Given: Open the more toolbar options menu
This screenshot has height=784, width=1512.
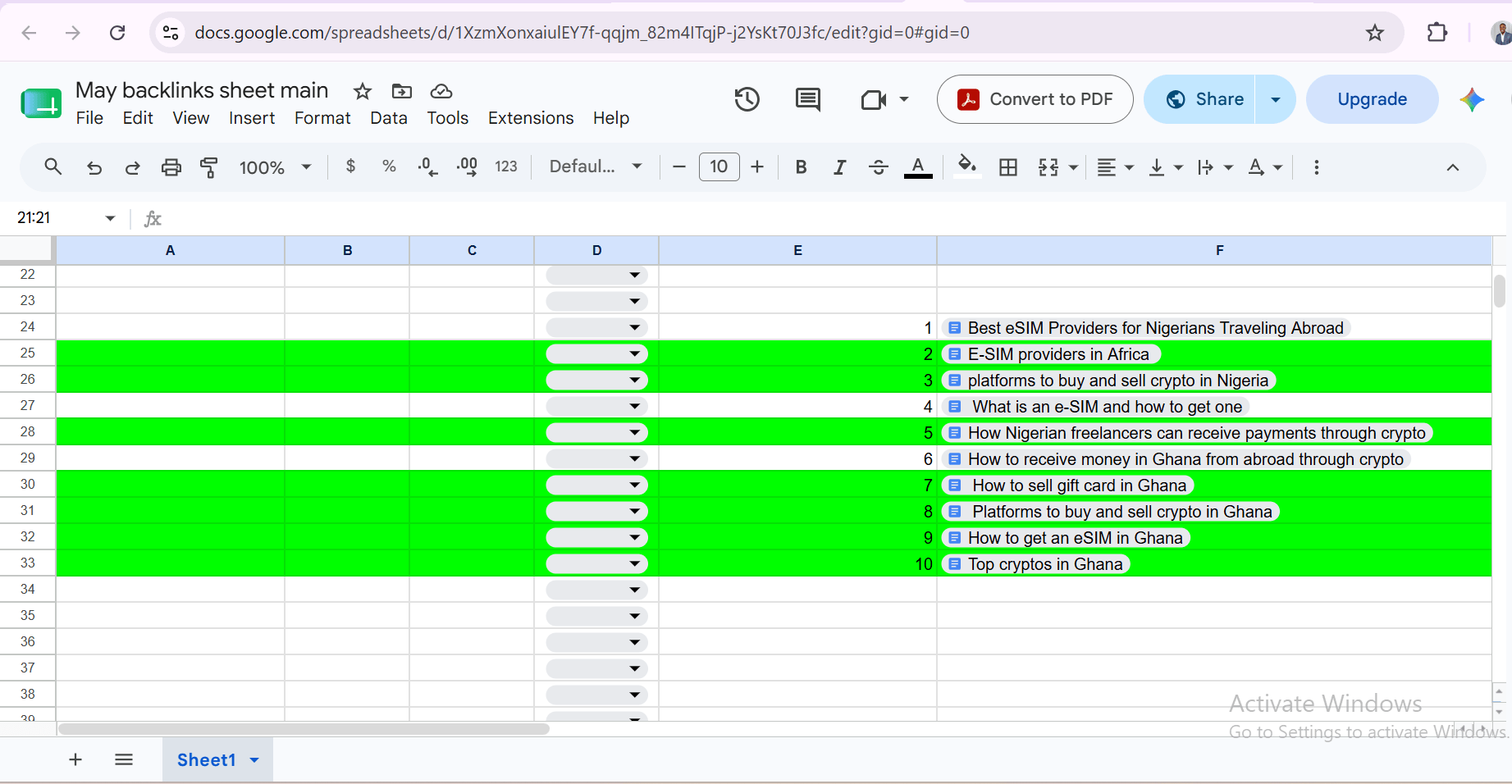Looking at the screenshot, I should (1317, 167).
